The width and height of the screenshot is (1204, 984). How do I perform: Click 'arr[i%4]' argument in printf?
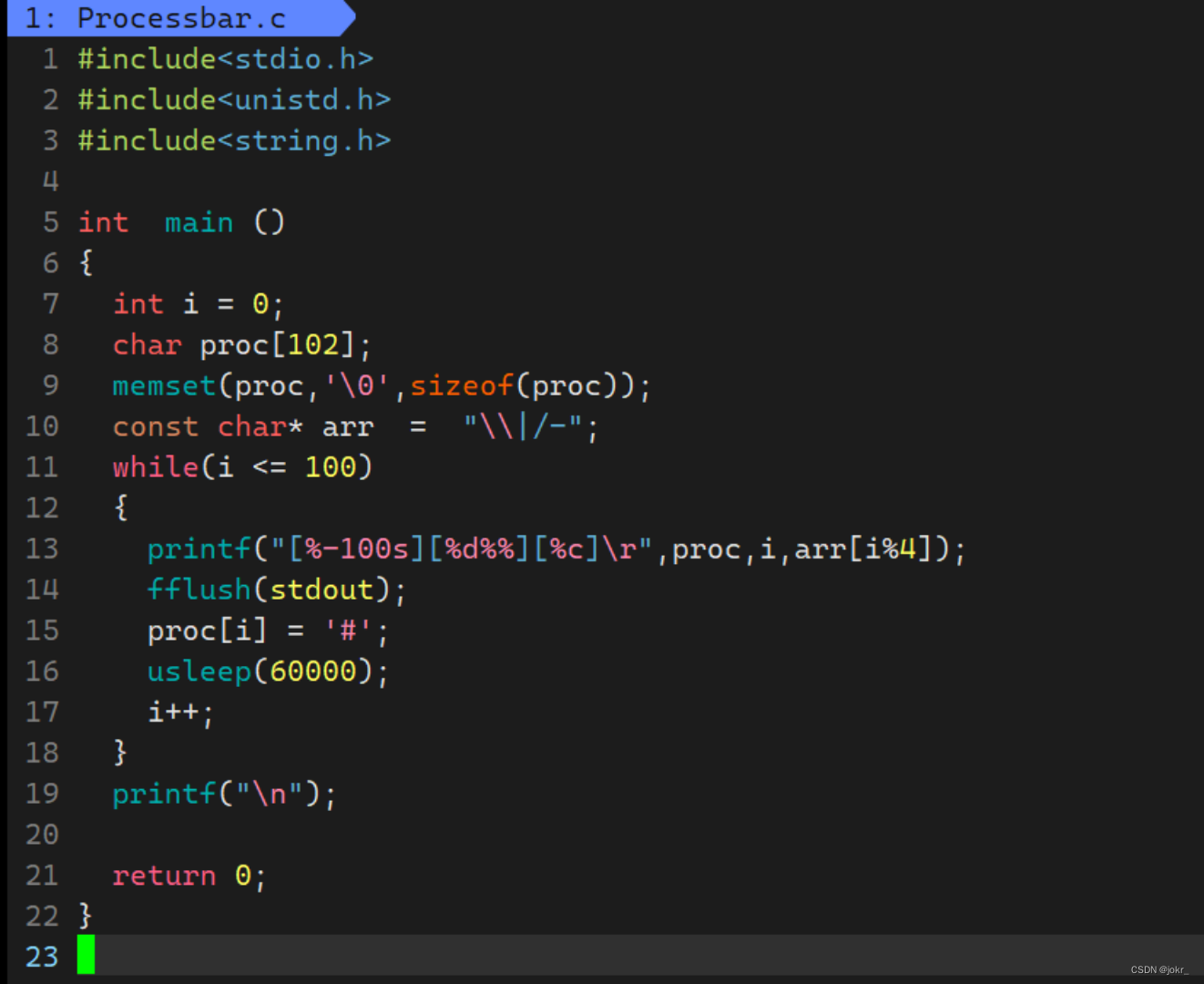click(863, 549)
